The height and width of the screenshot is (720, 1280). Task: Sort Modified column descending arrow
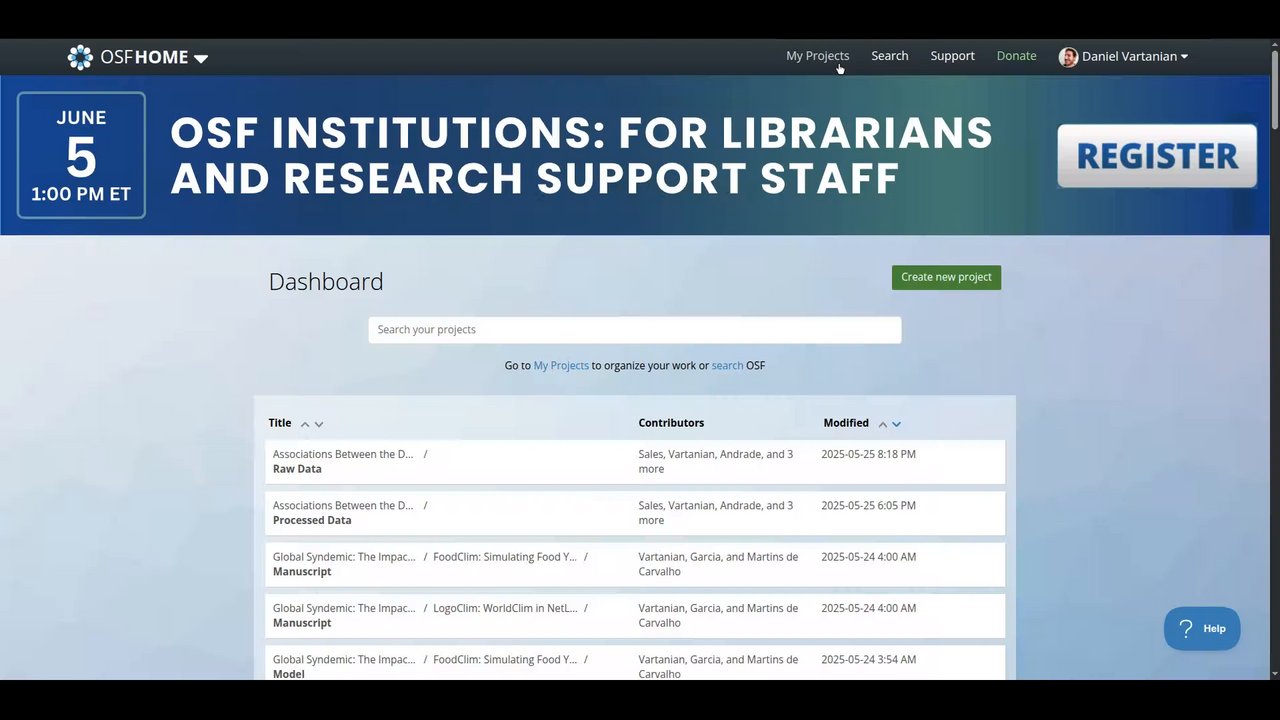pos(896,424)
